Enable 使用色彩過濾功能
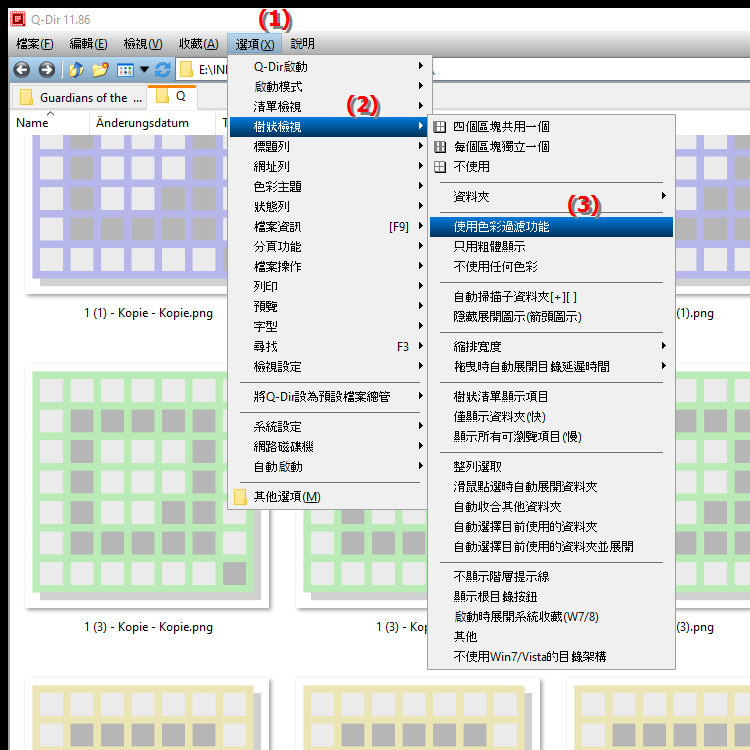This screenshot has width=750, height=750. (551, 227)
